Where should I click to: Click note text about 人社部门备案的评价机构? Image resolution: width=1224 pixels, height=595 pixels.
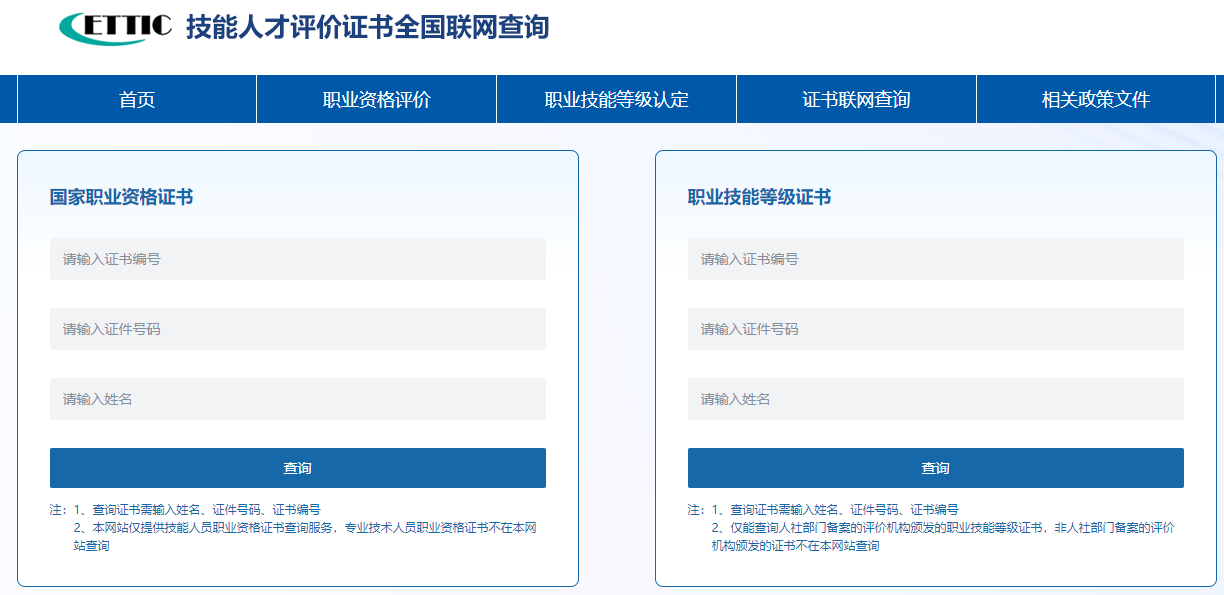pyautogui.click(x=942, y=537)
